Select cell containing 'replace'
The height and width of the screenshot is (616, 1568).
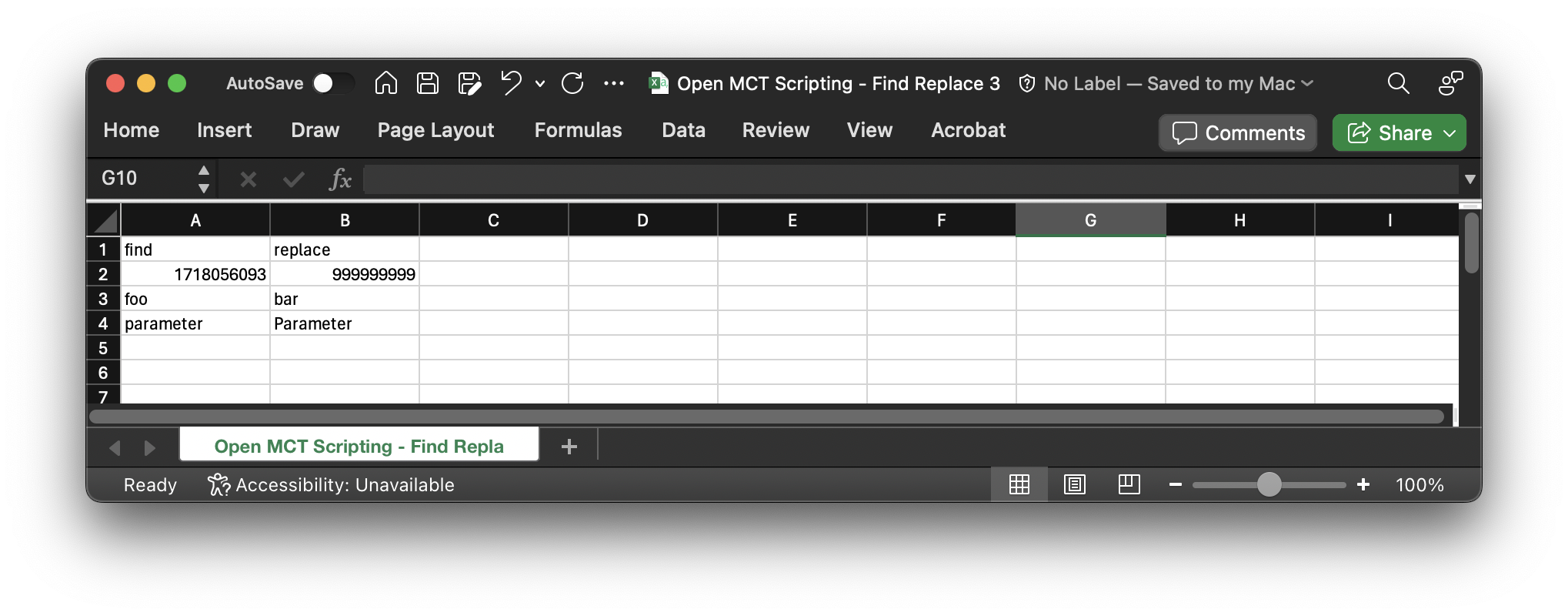[x=345, y=249]
